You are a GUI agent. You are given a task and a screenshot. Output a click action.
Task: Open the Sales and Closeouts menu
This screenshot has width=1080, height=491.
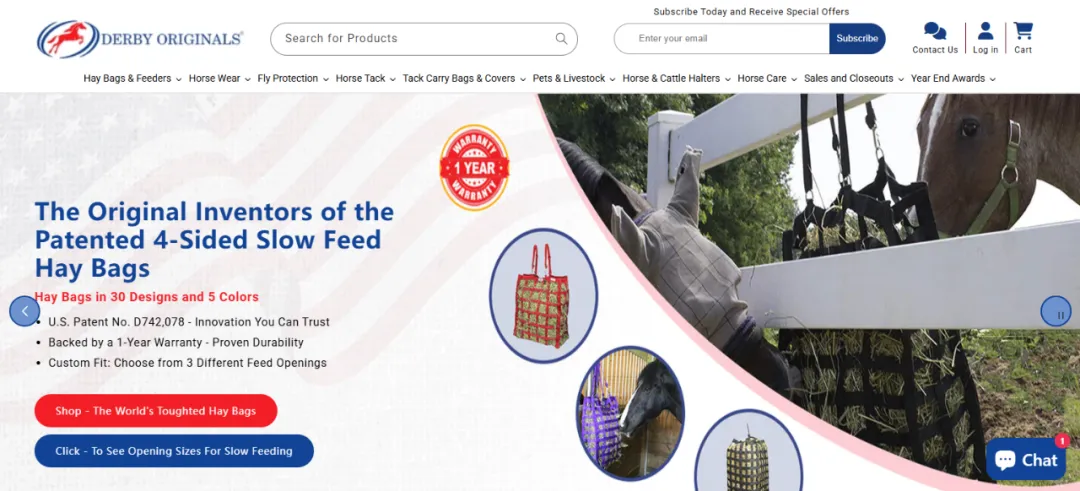pos(853,79)
